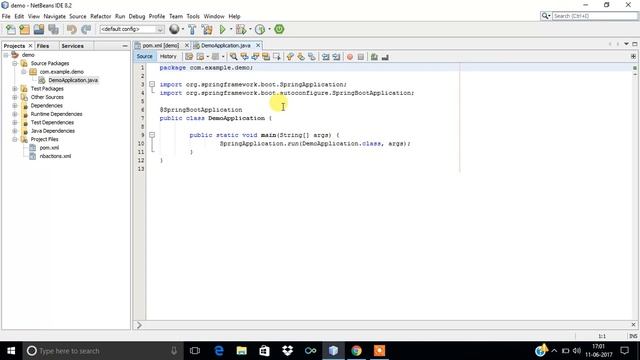Click the Previous Bookmark editor icon
This screenshot has height=360, width=640.
coord(290,57)
